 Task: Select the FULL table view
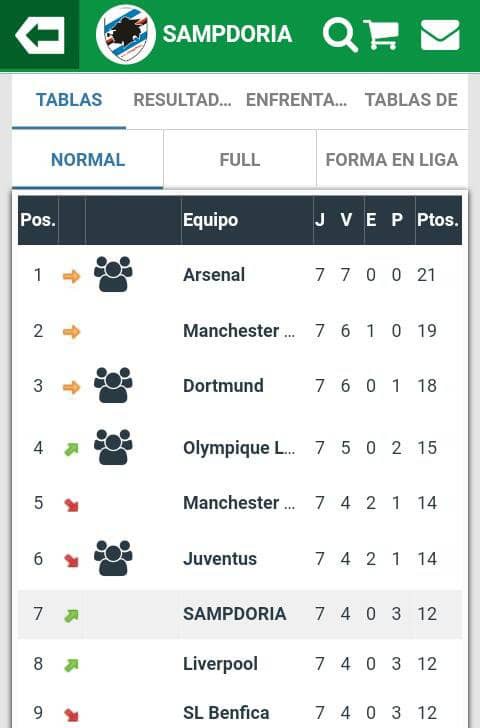pos(240,160)
